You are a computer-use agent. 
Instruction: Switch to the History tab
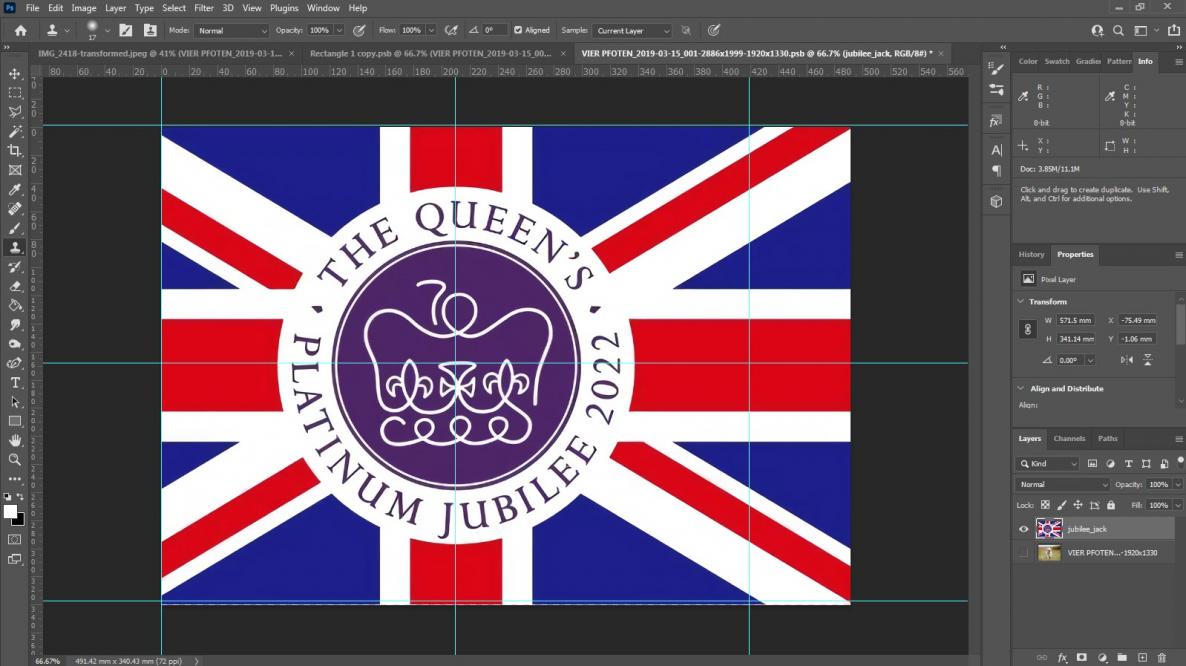pyautogui.click(x=1031, y=255)
